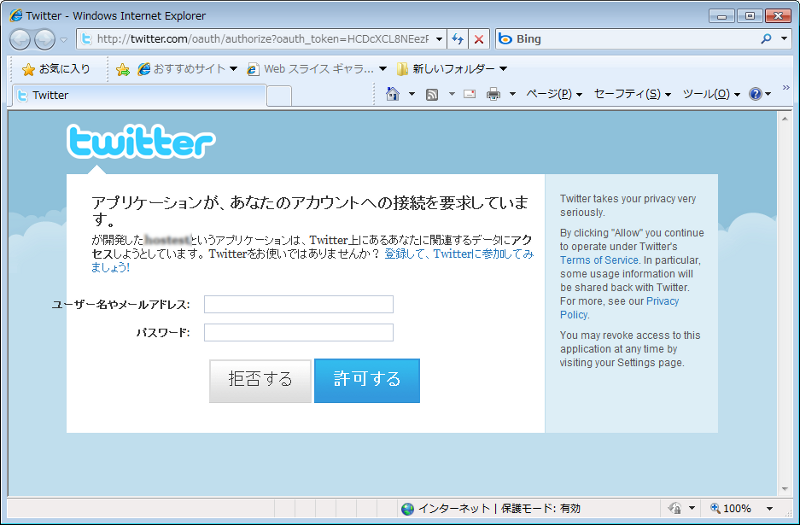The image size is (800, 525).
Task: Open a new blank tab
Action: pyautogui.click(x=279, y=96)
